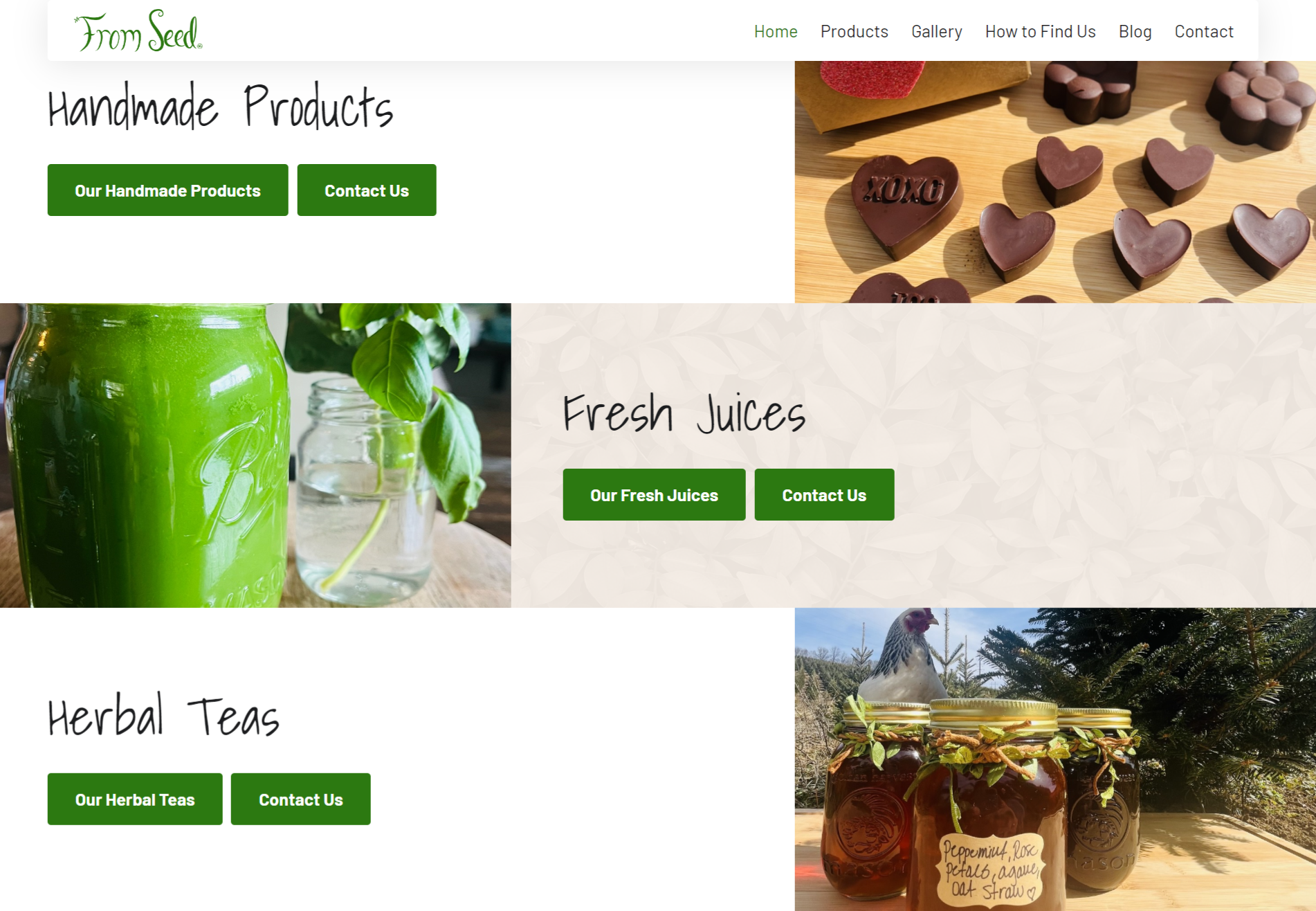Viewport: 1316px width, 911px height.
Task: Open How to Find Us page
Action: click(1040, 32)
